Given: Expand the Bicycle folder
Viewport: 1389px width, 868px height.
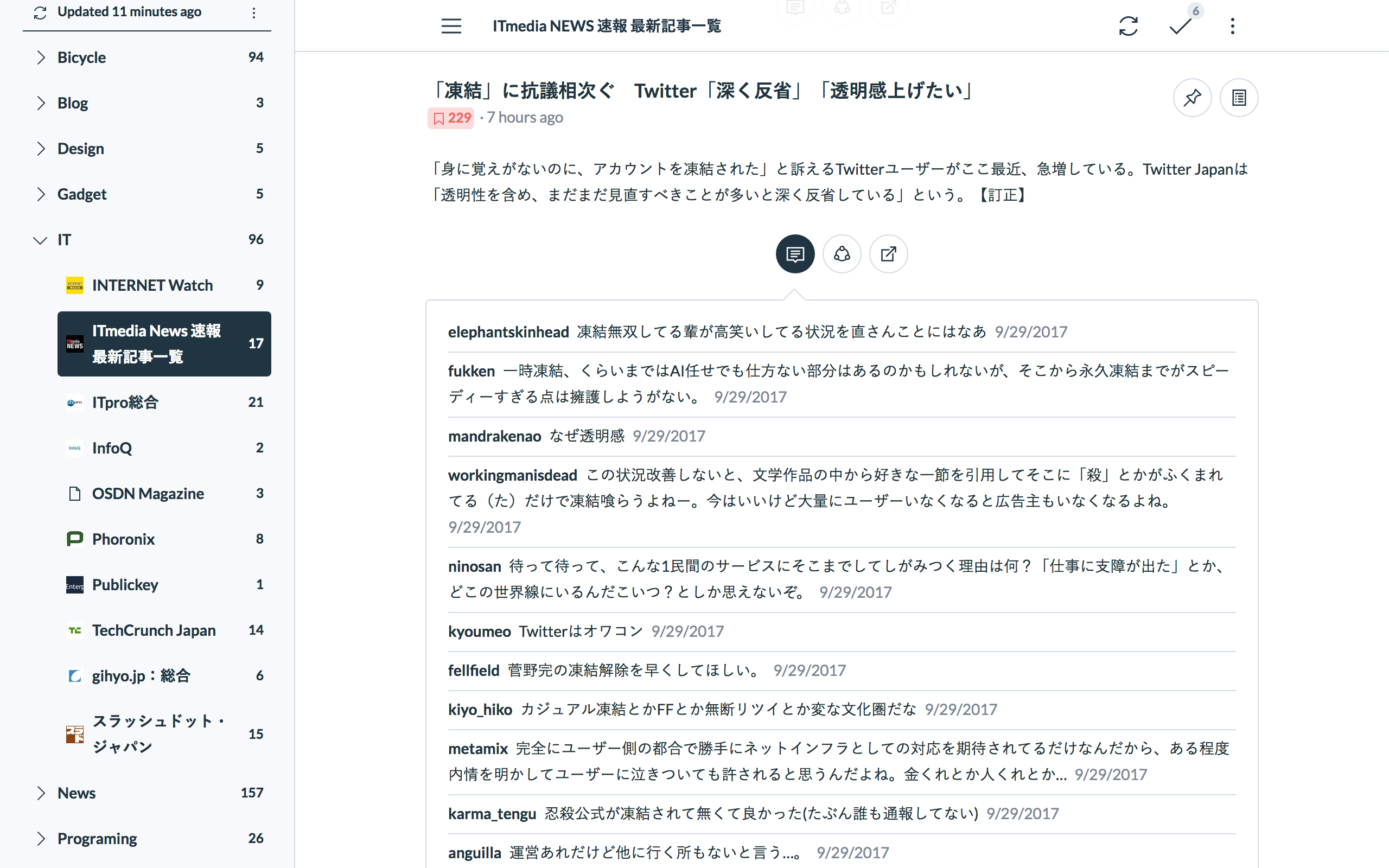Looking at the screenshot, I should 40,58.
